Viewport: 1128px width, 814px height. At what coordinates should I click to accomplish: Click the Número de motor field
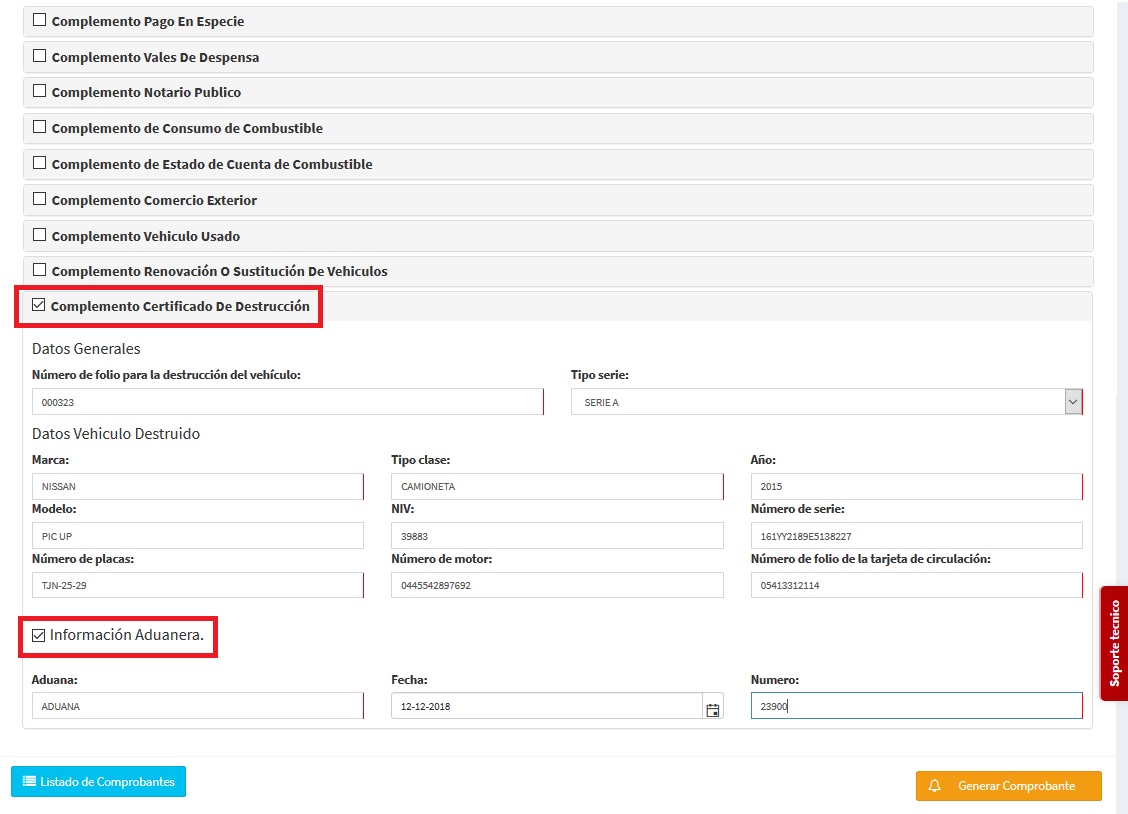556,585
